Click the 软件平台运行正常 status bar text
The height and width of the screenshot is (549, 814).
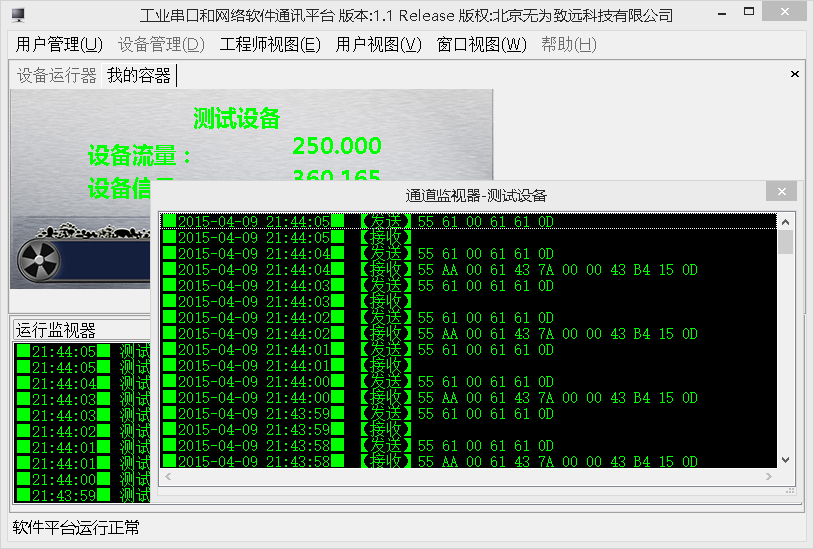[x=76, y=528]
